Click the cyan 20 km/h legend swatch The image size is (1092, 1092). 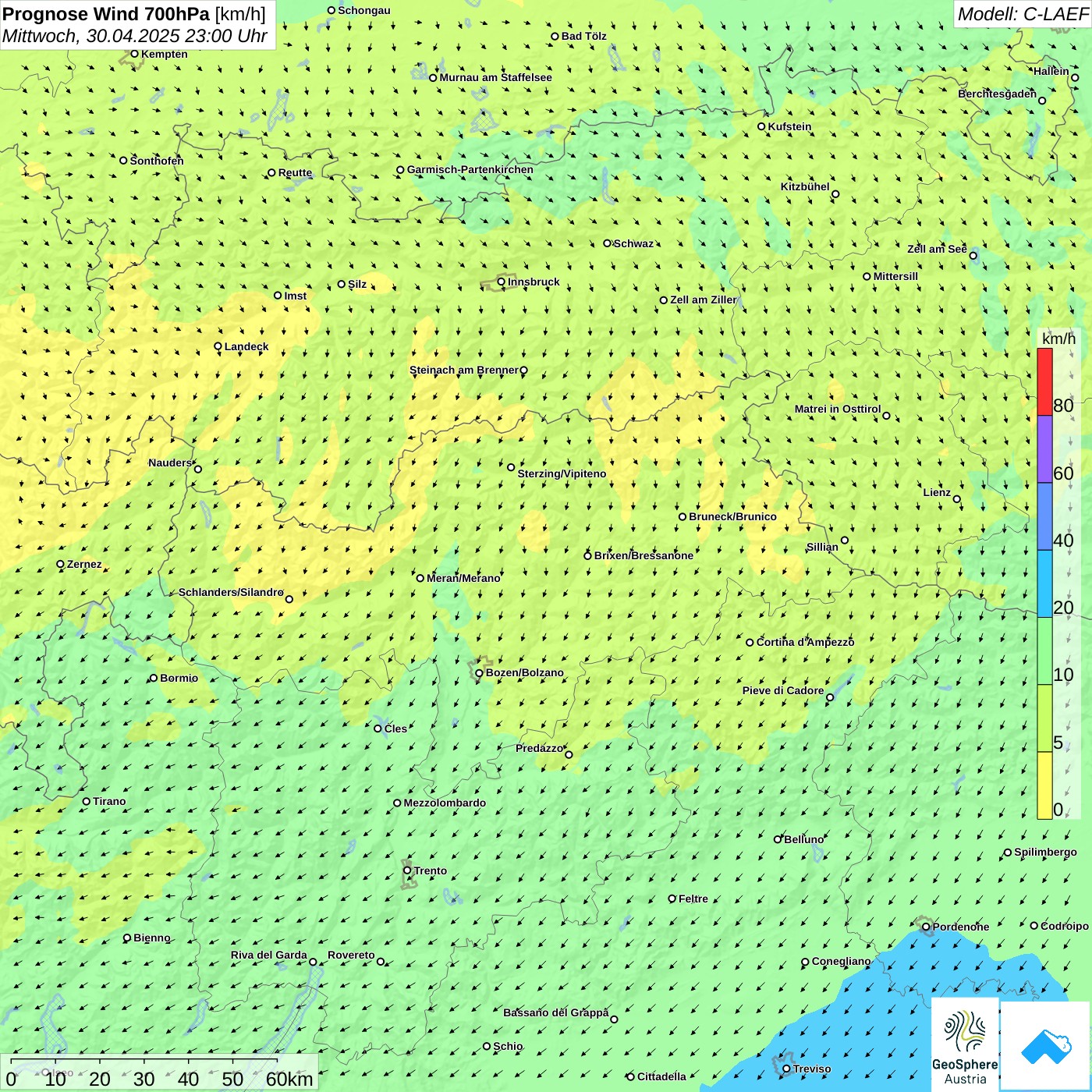pos(1044,584)
